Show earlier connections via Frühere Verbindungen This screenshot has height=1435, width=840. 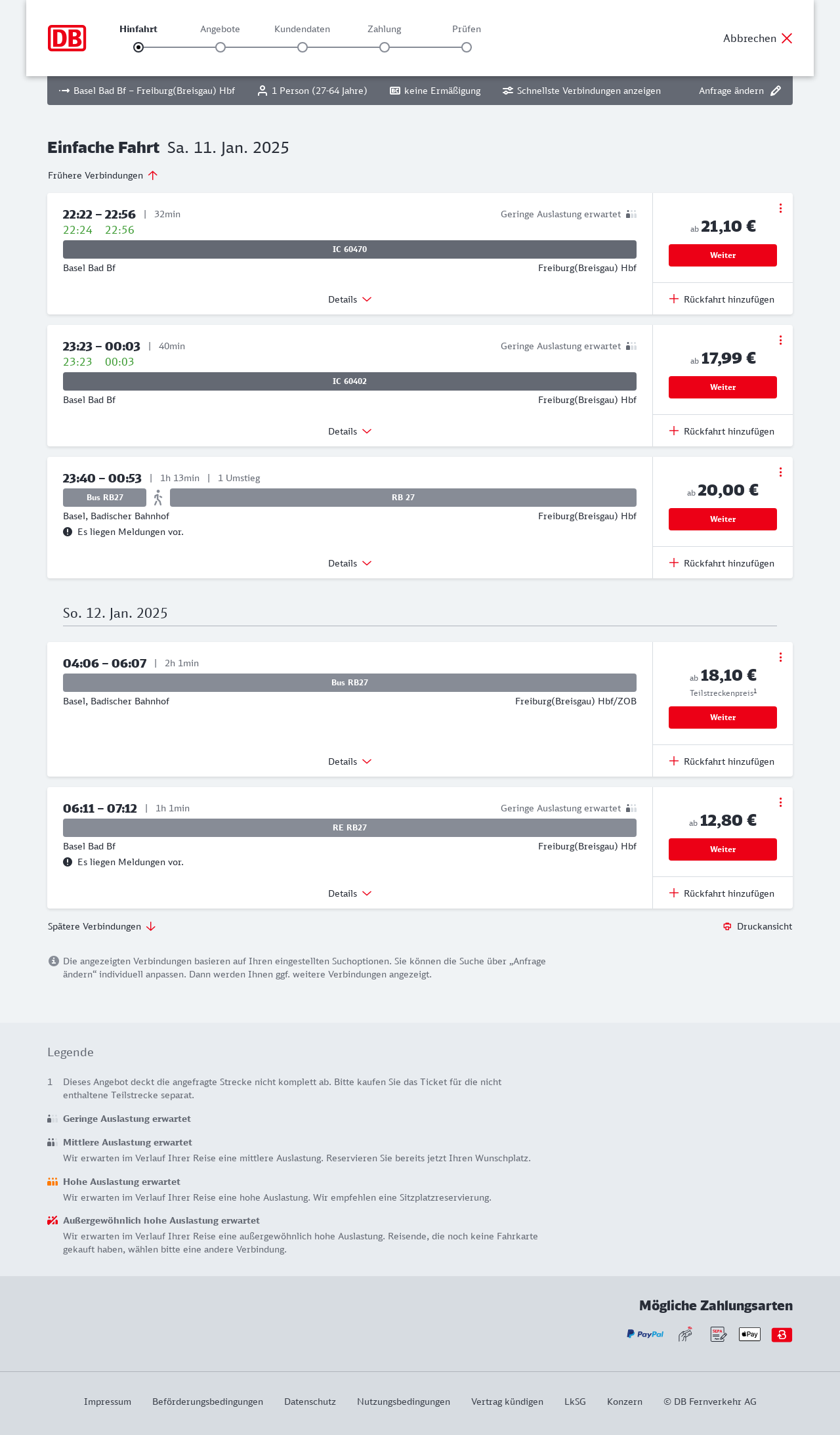103,175
